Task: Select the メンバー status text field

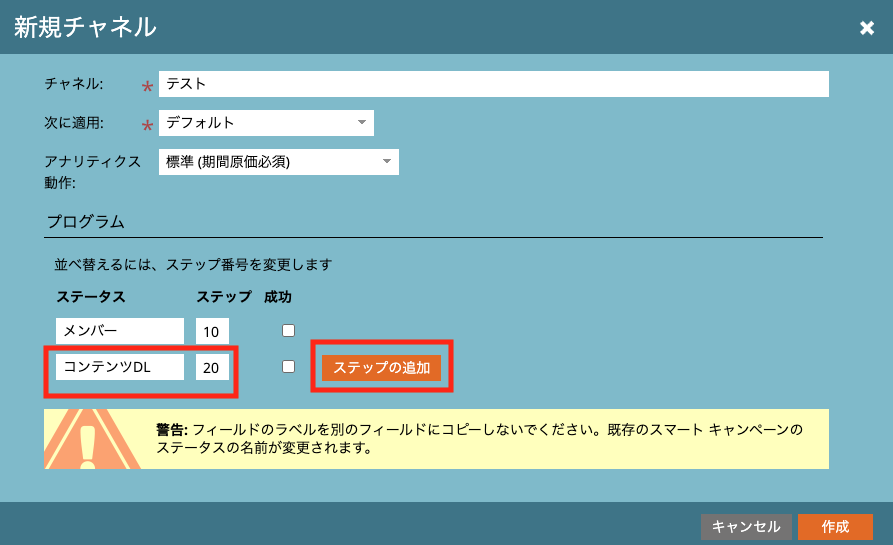Action: 120,331
